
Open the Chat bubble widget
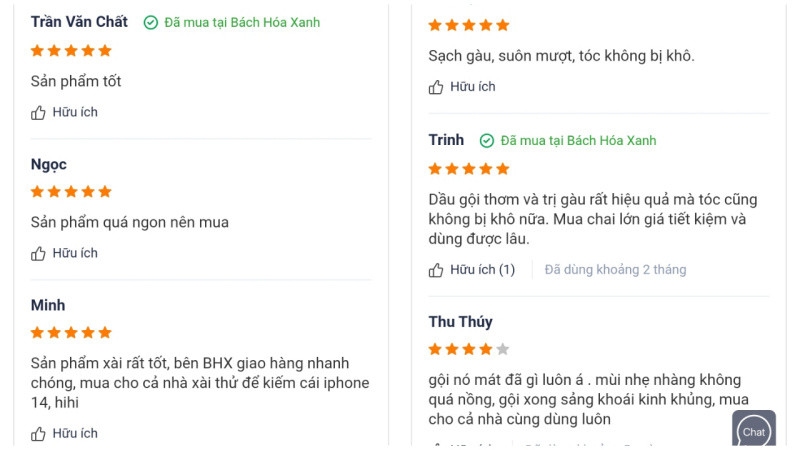pos(754,429)
